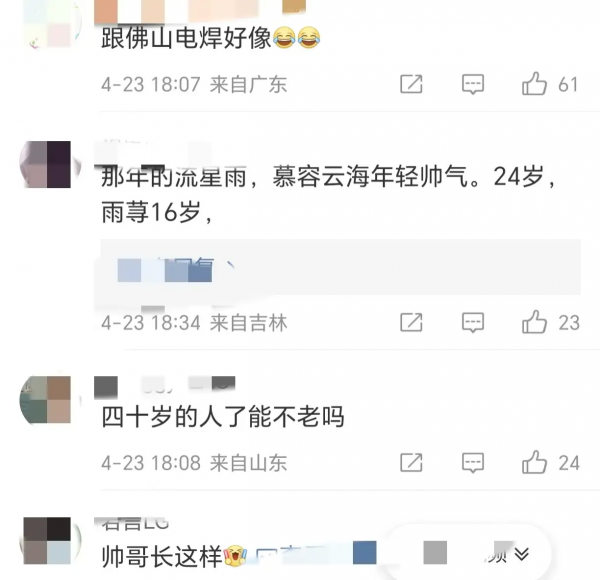Reply to the comment from 山东
The image size is (600, 580).
click(x=473, y=463)
